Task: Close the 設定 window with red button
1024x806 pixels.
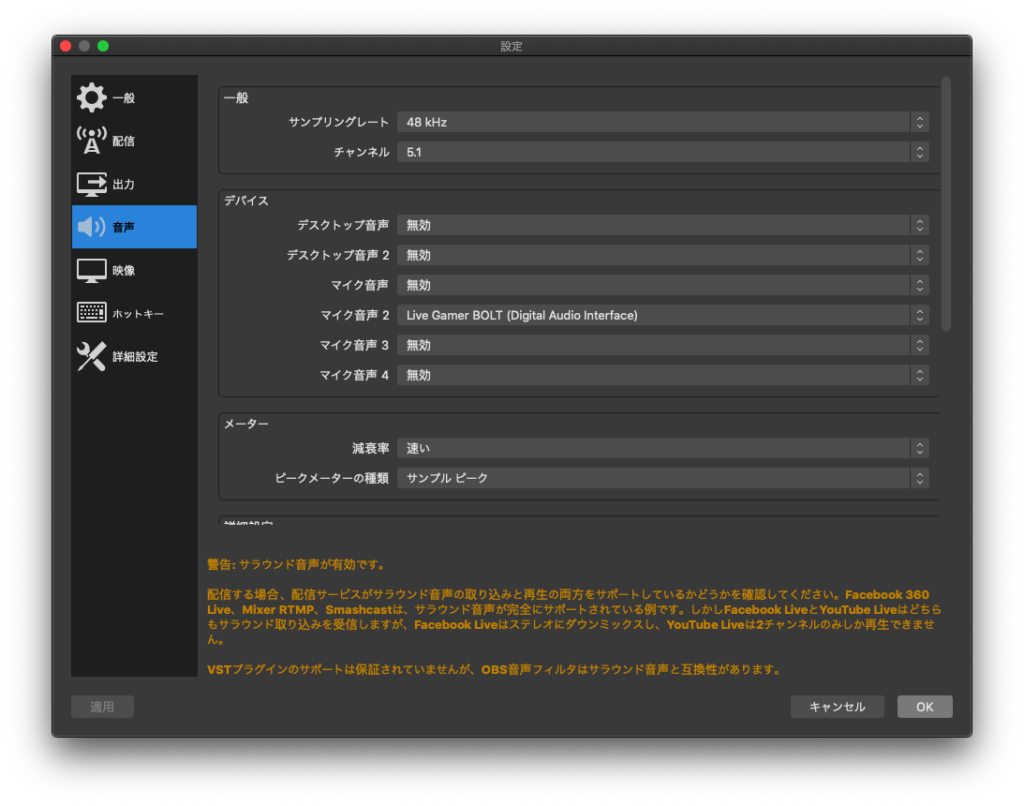Action: (65, 46)
